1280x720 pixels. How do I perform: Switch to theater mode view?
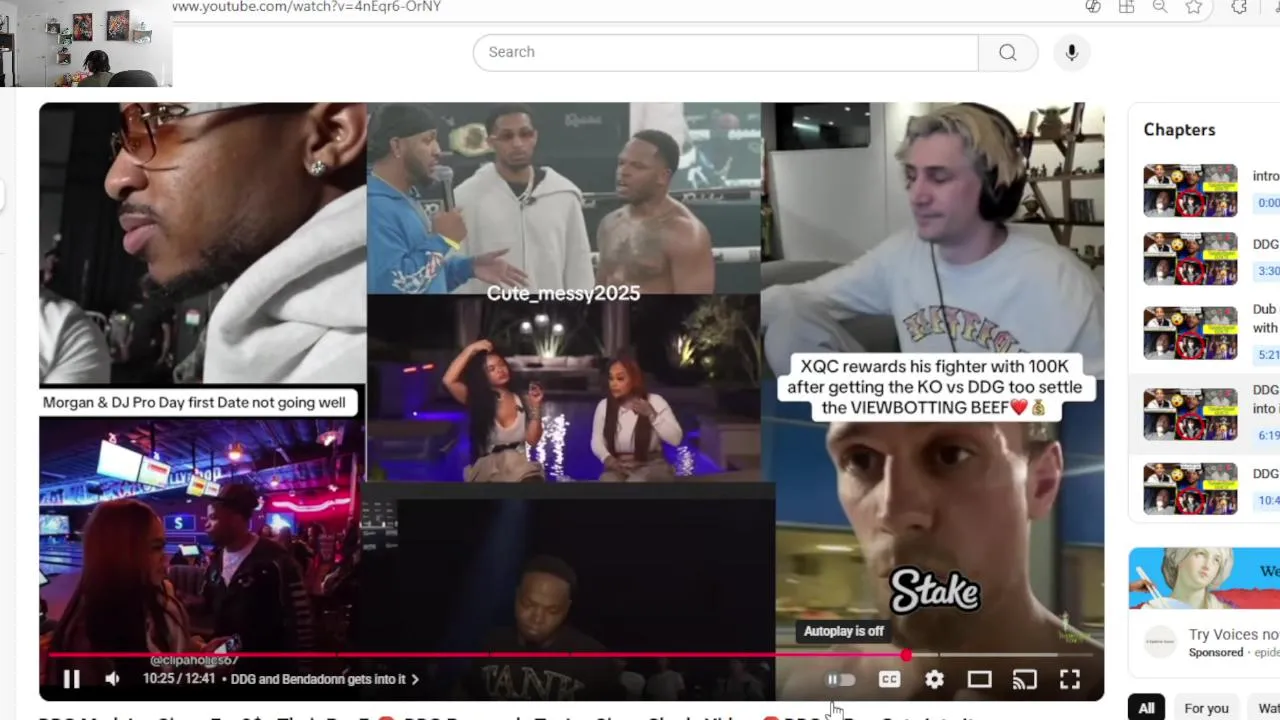(x=979, y=680)
